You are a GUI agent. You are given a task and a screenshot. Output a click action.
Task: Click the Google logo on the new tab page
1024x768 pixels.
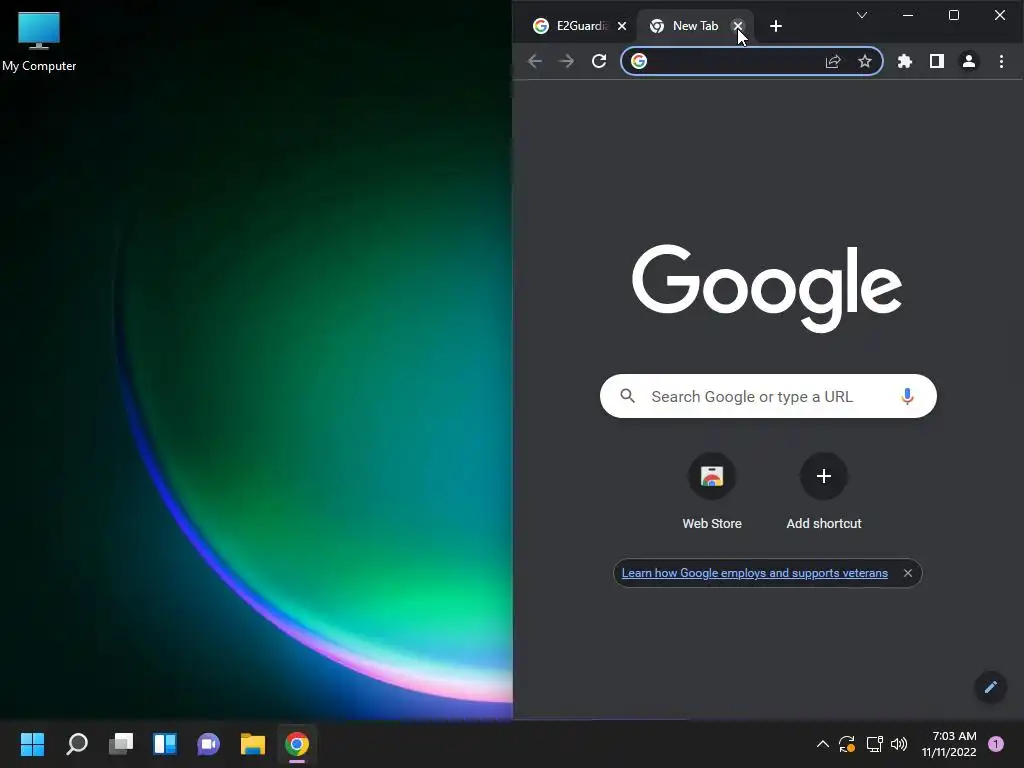tap(767, 288)
